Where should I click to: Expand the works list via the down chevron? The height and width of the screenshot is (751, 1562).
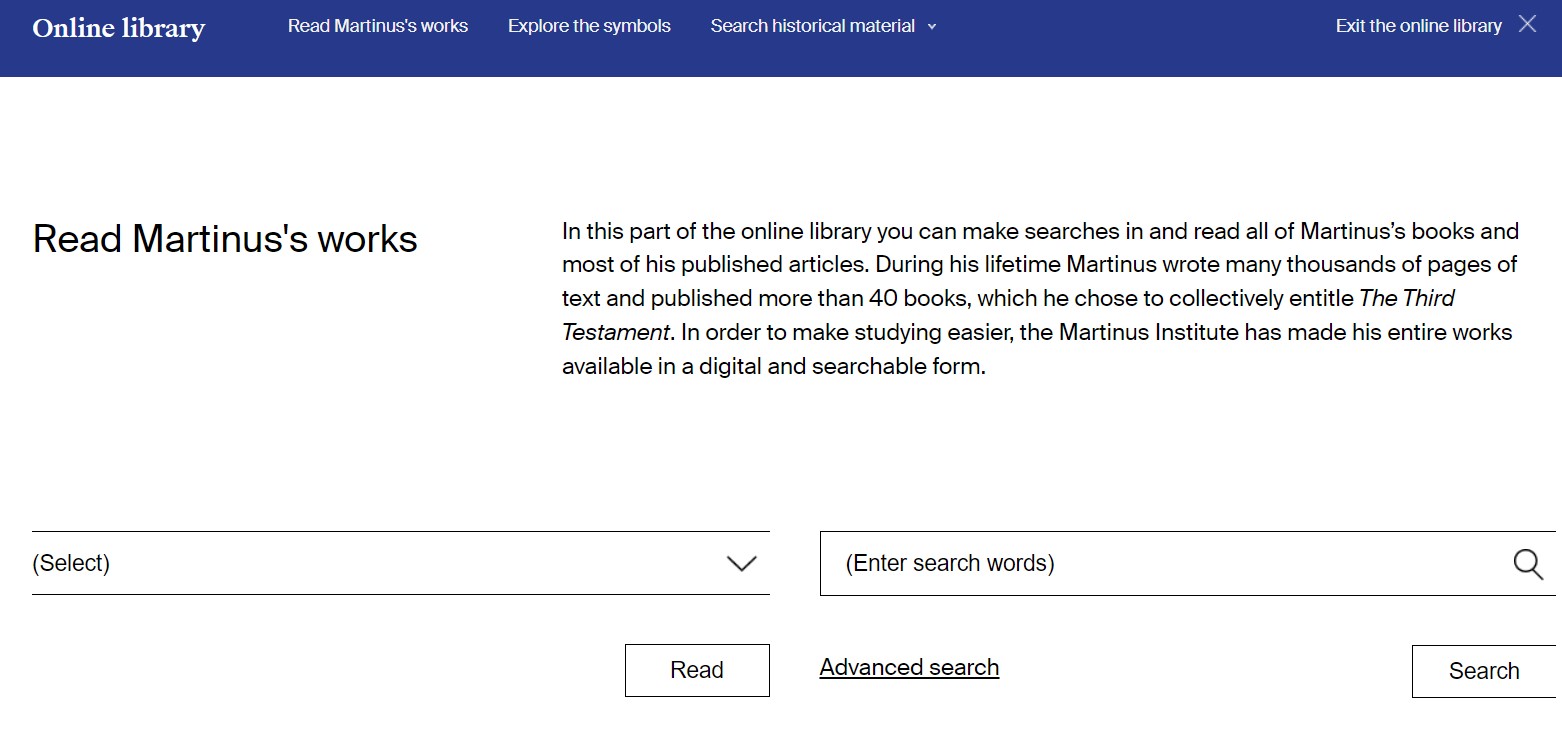pos(741,564)
